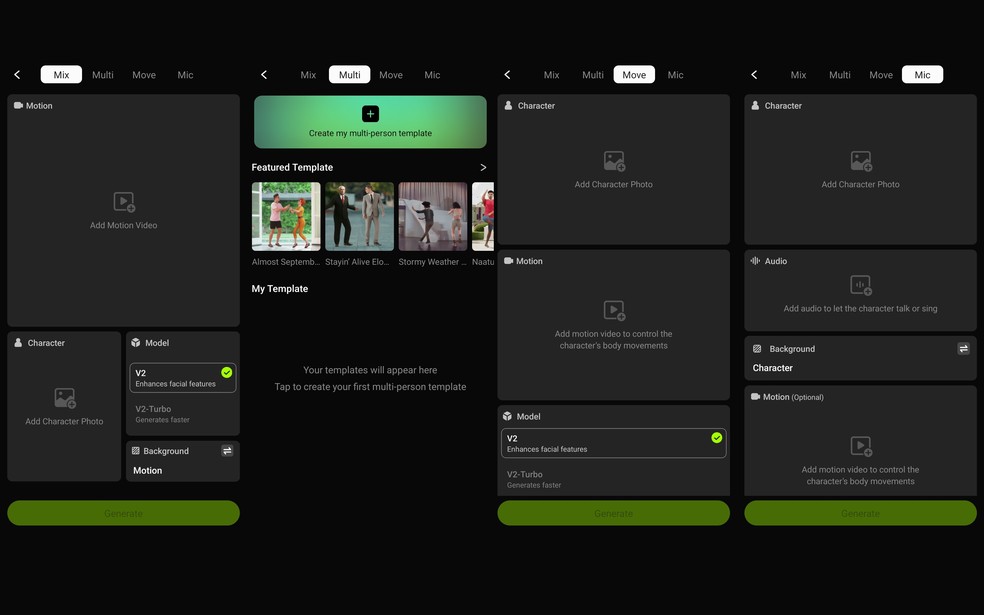Switch to the Move tab in the first screen
The height and width of the screenshot is (615, 984).
[x=144, y=75]
